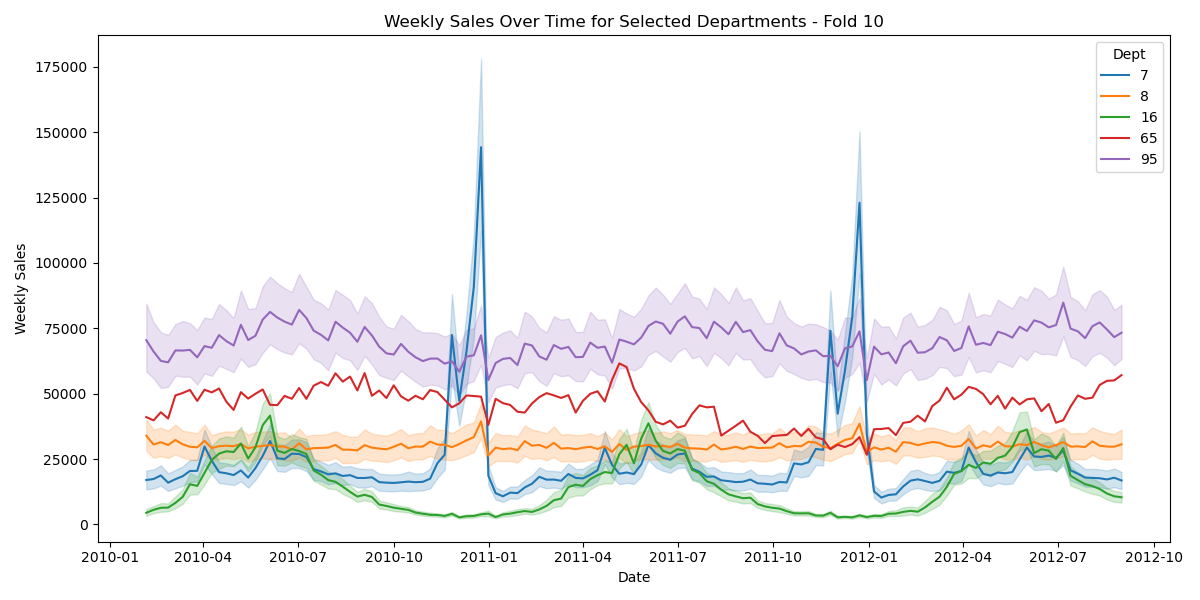The height and width of the screenshot is (600, 1200).
Task: Select legend entry label '7'
Action: point(1145,75)
